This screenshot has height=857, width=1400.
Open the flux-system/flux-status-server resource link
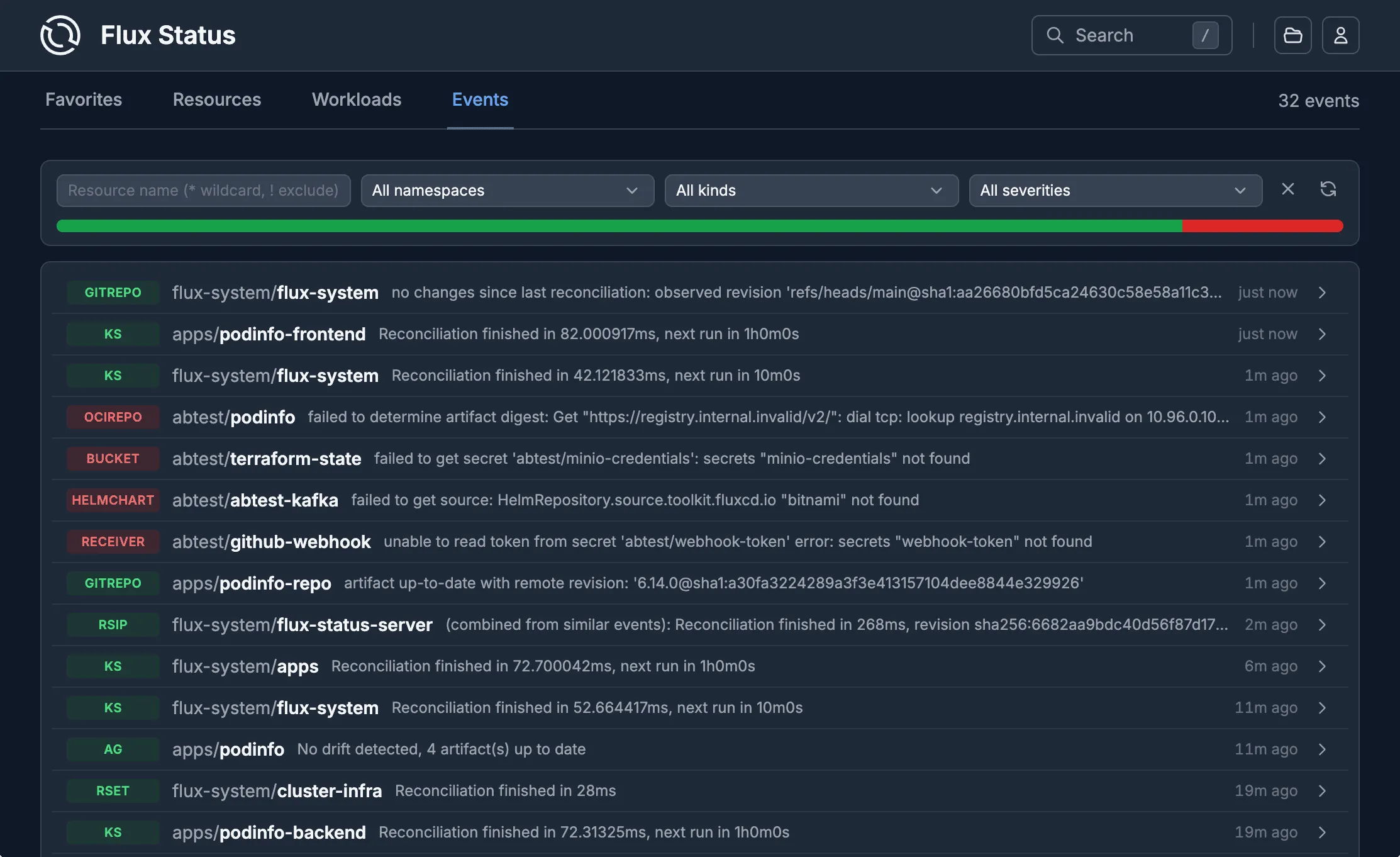coord(303,625)
